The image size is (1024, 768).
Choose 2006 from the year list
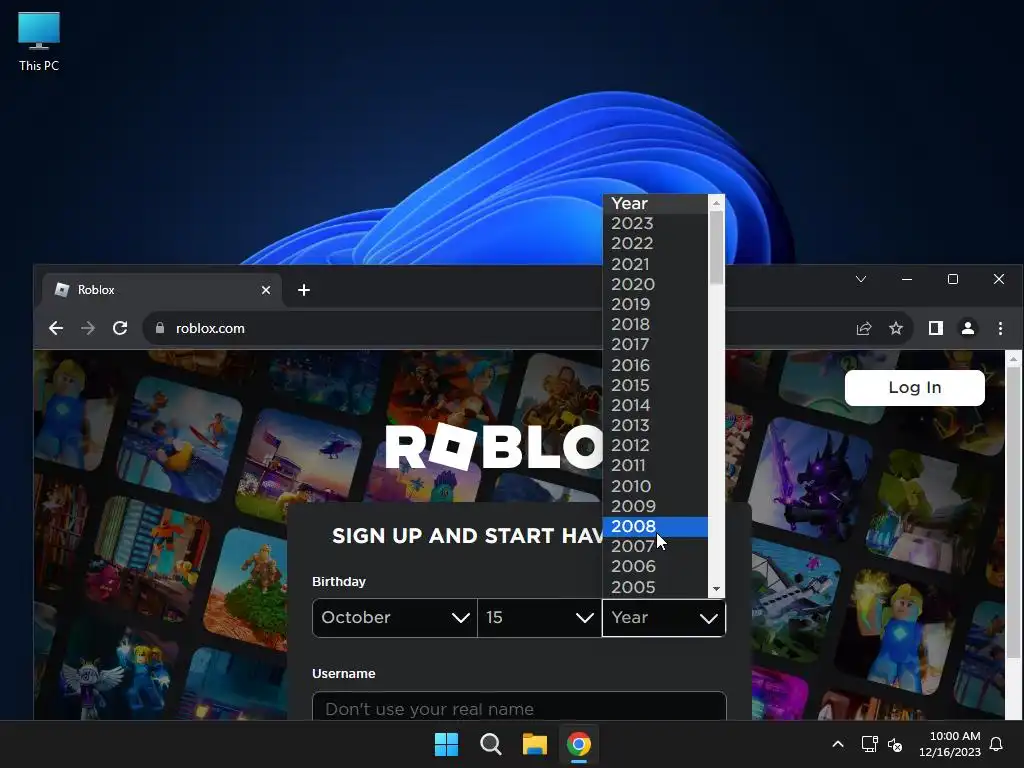(655, 567)
